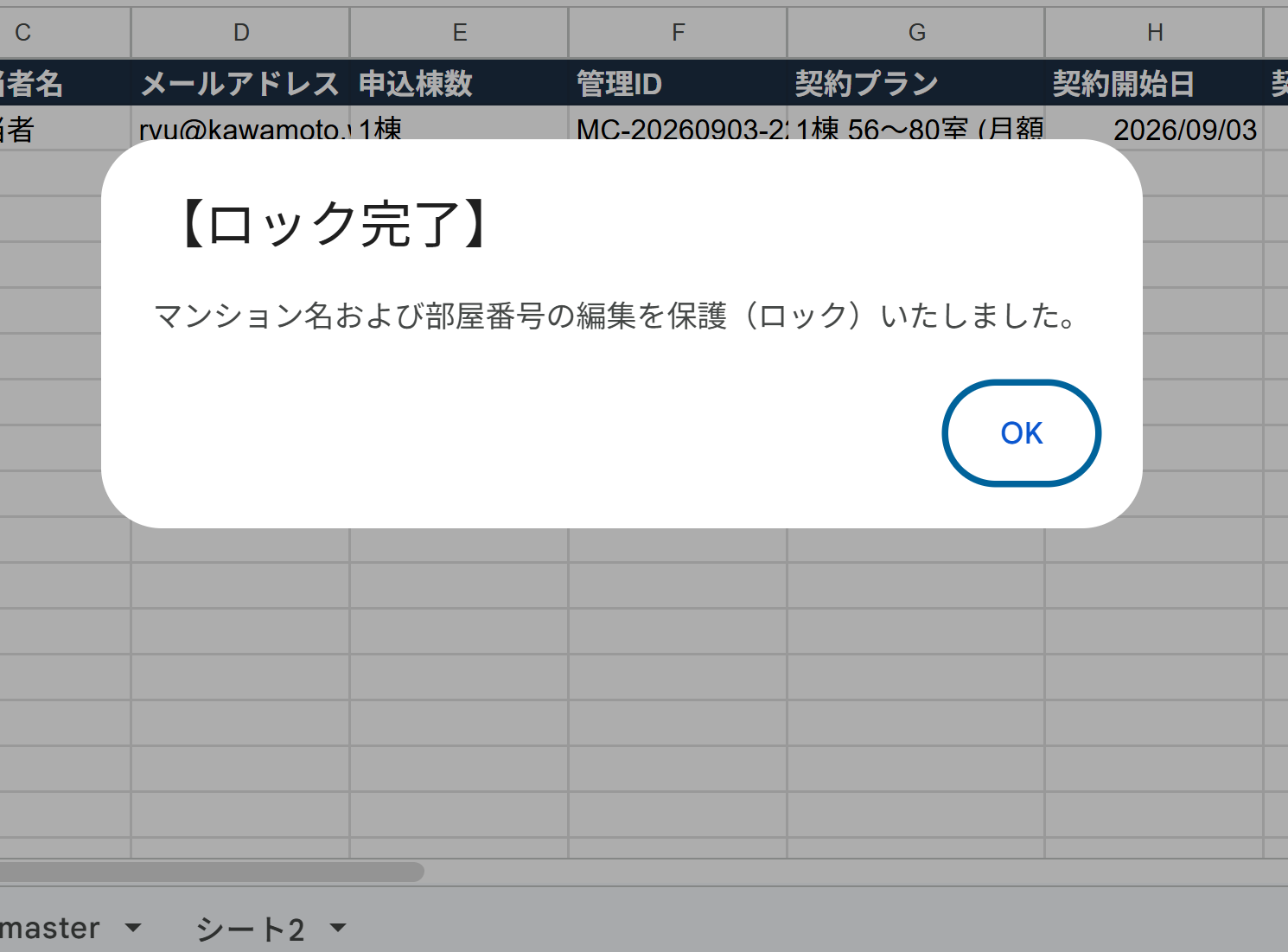Select column E header
The height and width of the screenshot is (952, 1288).
click(460, 33)
